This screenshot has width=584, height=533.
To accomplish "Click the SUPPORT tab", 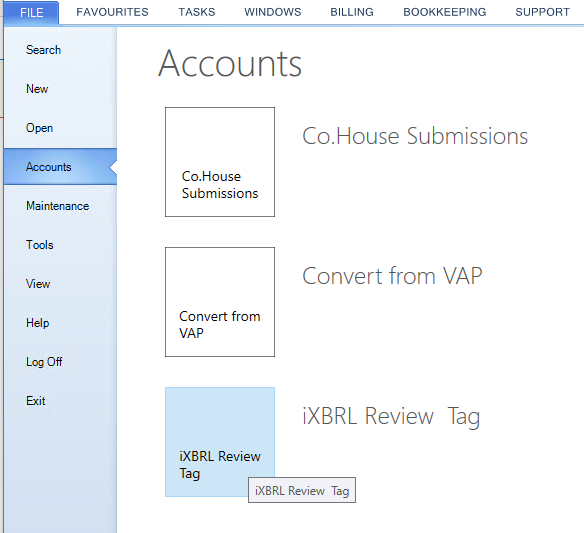I will pyautogui.click(x=542, y=12).
